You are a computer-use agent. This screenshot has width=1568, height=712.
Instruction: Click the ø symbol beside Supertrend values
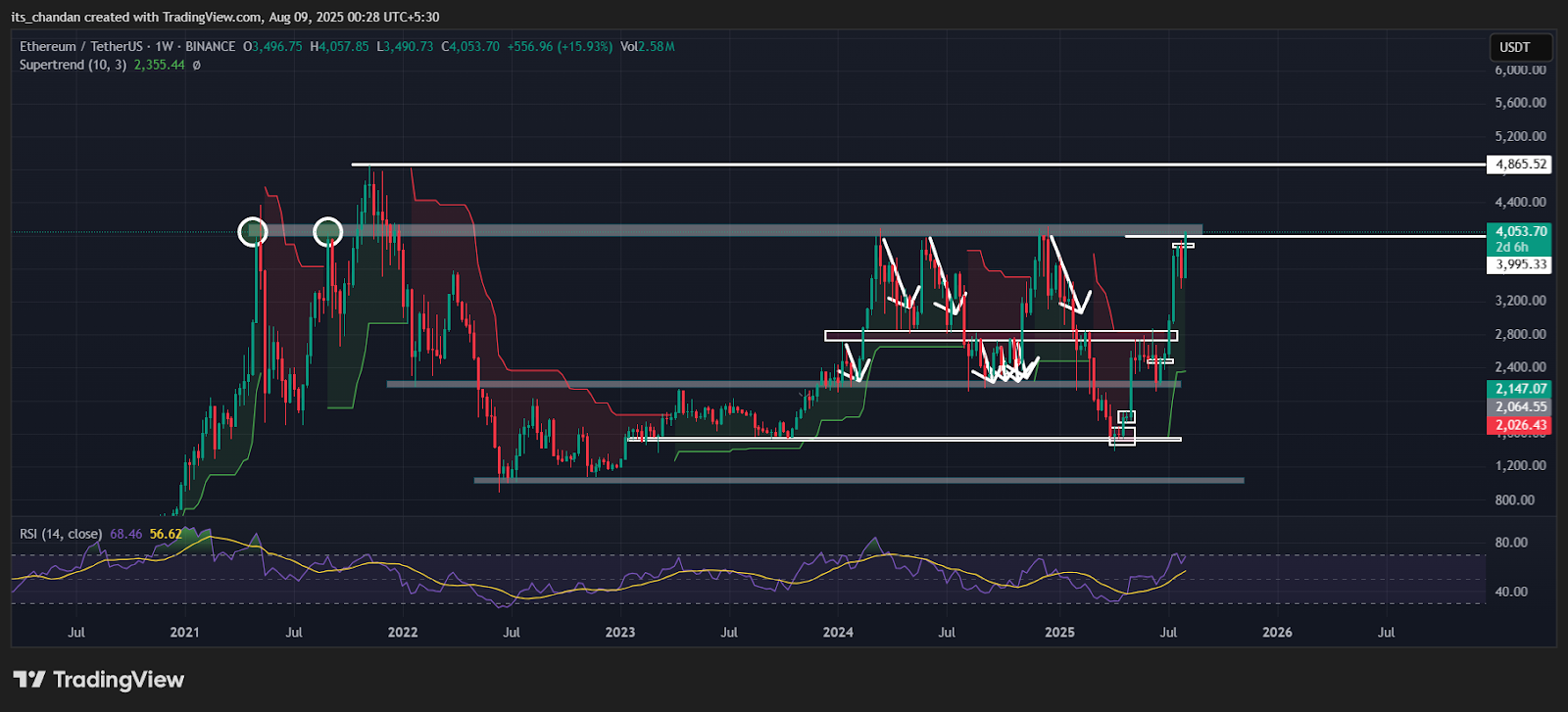196,65
